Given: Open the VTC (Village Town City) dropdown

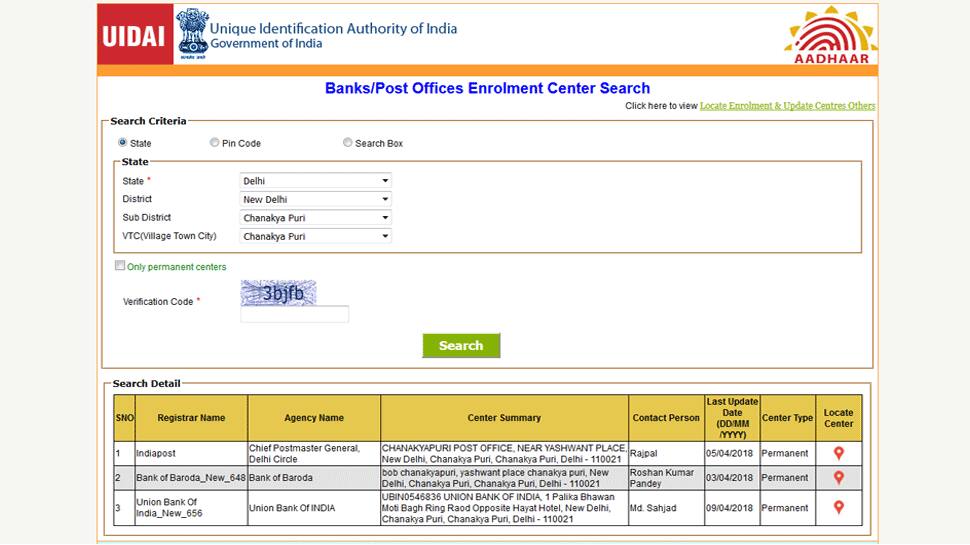Looking at the screenshot, I should [315, 236].
